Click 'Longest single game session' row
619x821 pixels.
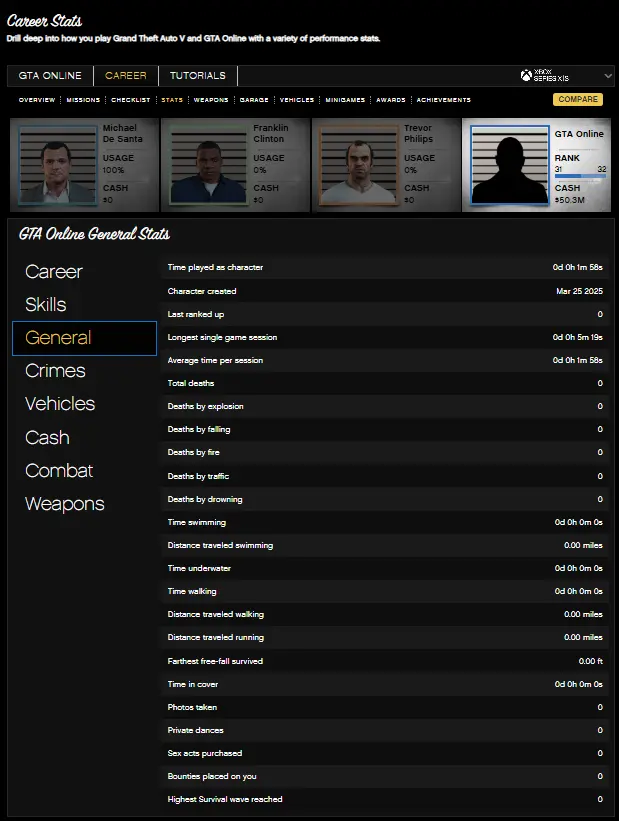click(x=385, y=337)
